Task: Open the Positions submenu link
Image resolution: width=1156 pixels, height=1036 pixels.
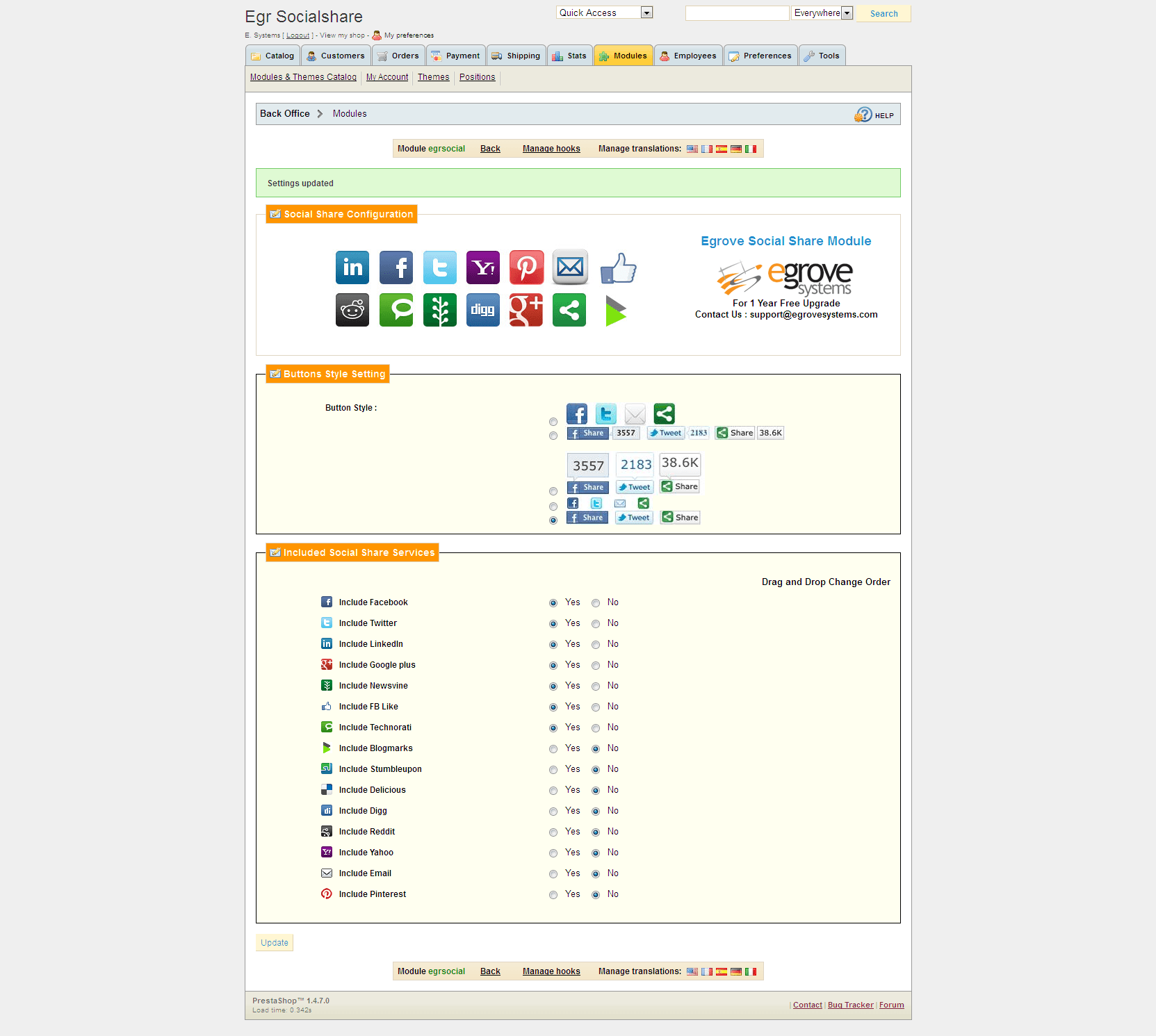Action: pyautogui.click(x=478, y=77)
